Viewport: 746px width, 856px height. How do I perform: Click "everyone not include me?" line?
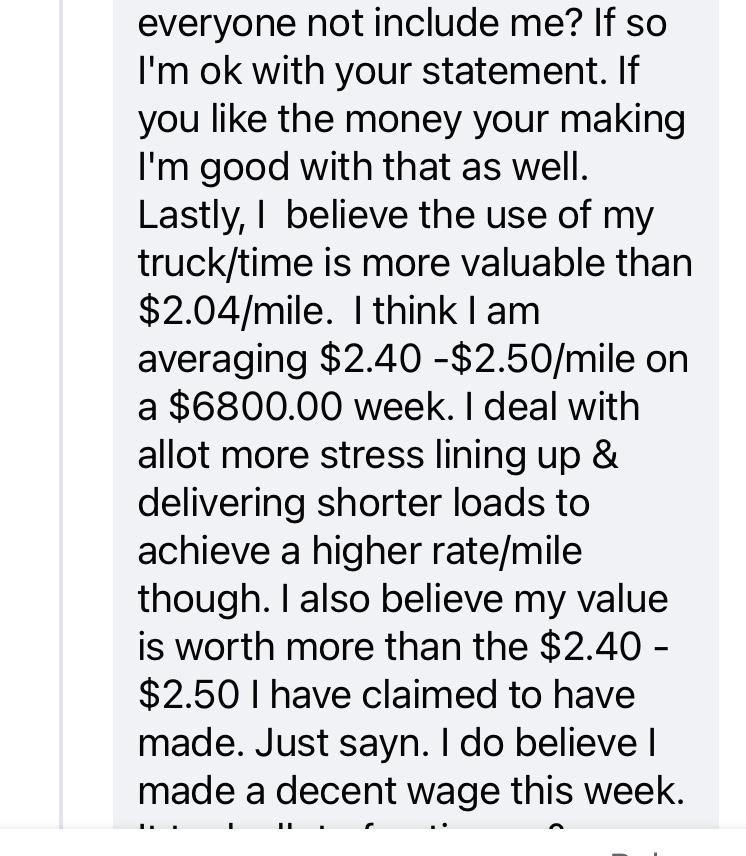click(362, 23)
